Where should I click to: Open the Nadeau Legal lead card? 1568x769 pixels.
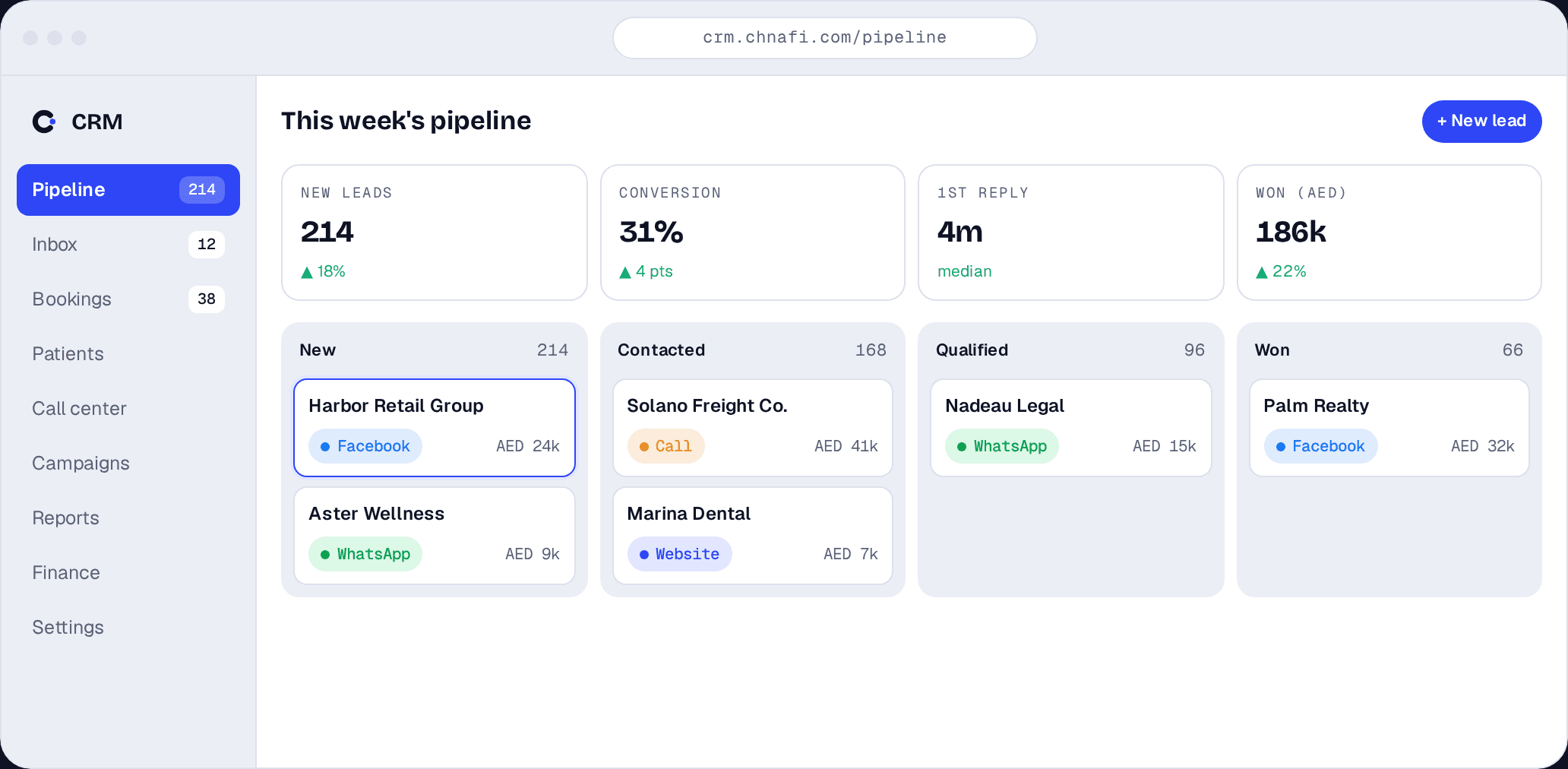(x=1071, y=428)
